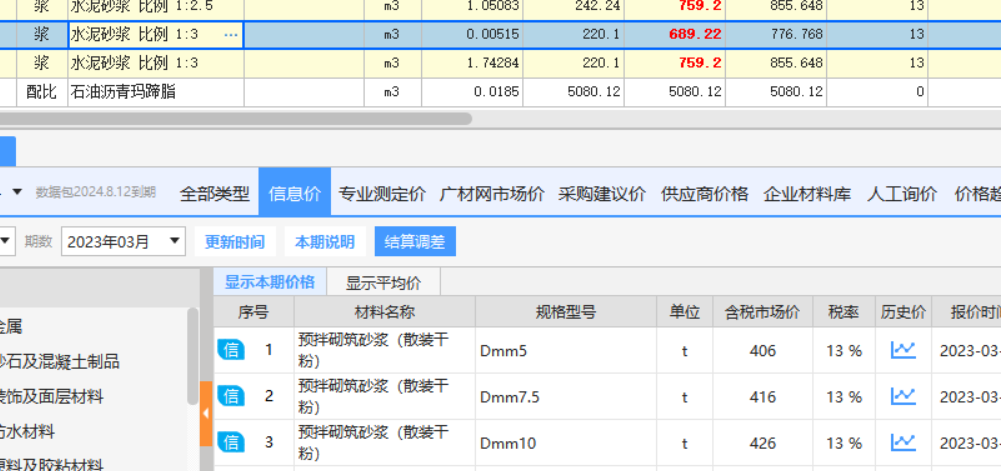The height and width of the screenshot is (471, 1001).
Task: Open history price chart for Dmm10
Action: pos(903,442)
